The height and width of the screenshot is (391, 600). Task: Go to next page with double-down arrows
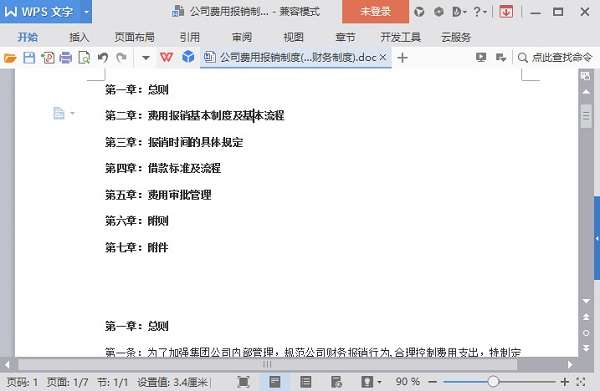(586, 348)
